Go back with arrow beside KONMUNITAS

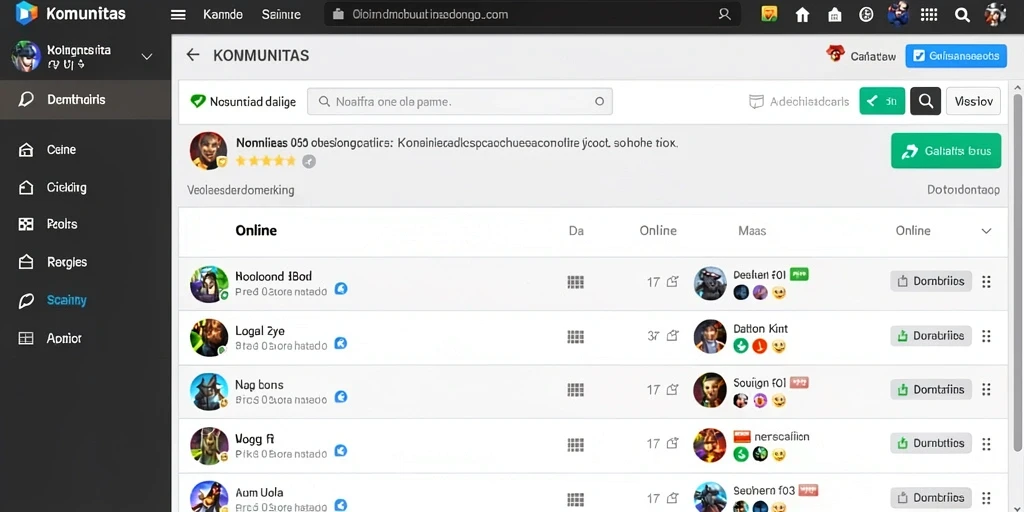[x=193, y=55]
